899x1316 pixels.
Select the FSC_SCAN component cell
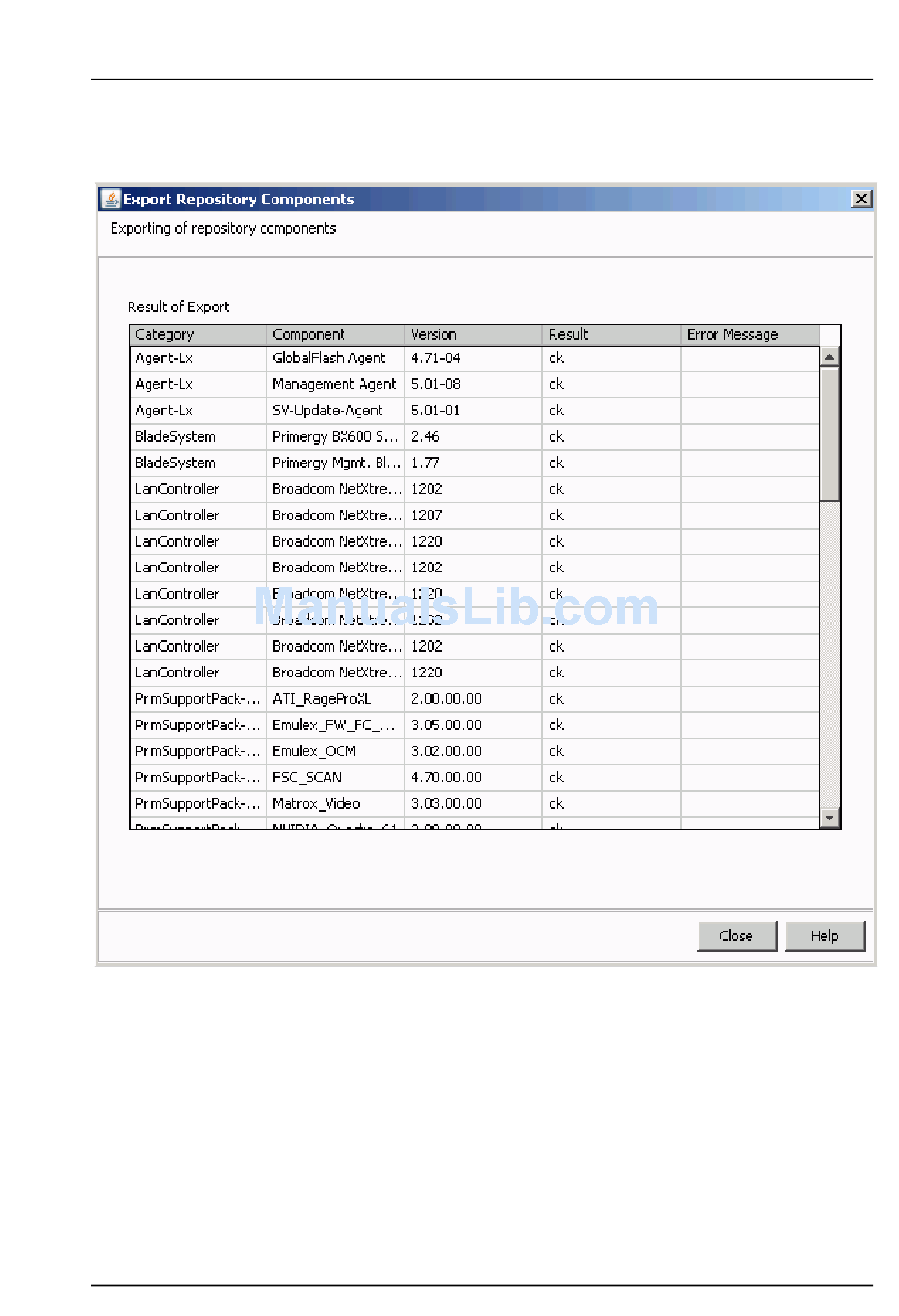(335, 778)
